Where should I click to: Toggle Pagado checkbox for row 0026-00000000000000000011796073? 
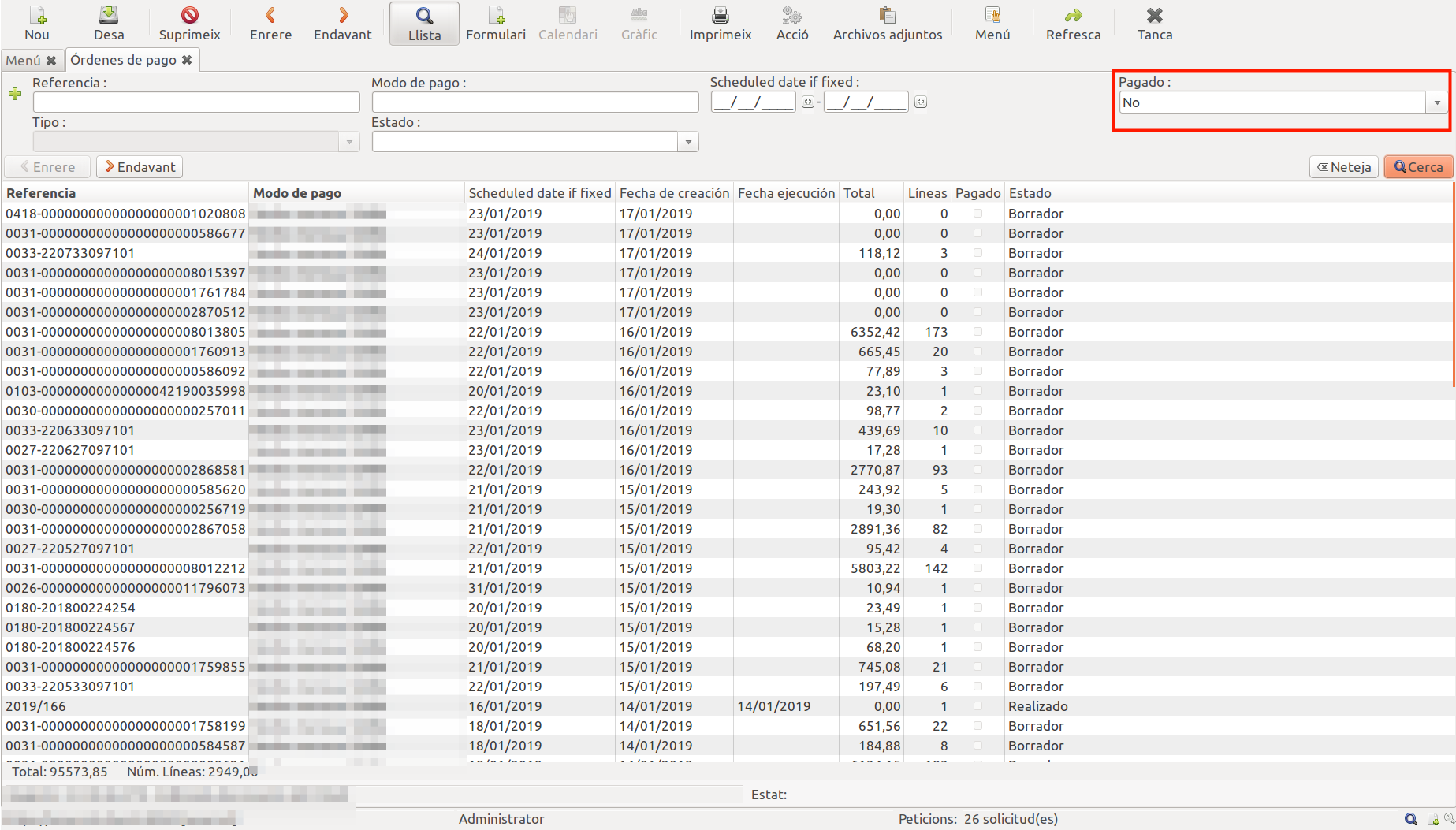(x=977, y=588)
